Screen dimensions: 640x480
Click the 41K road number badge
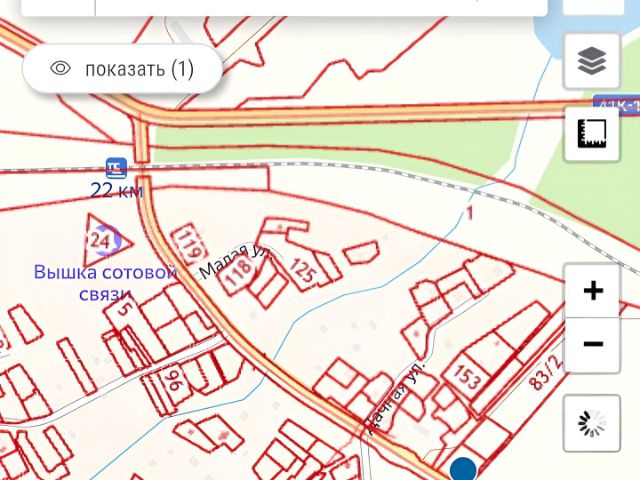point(616,105)
